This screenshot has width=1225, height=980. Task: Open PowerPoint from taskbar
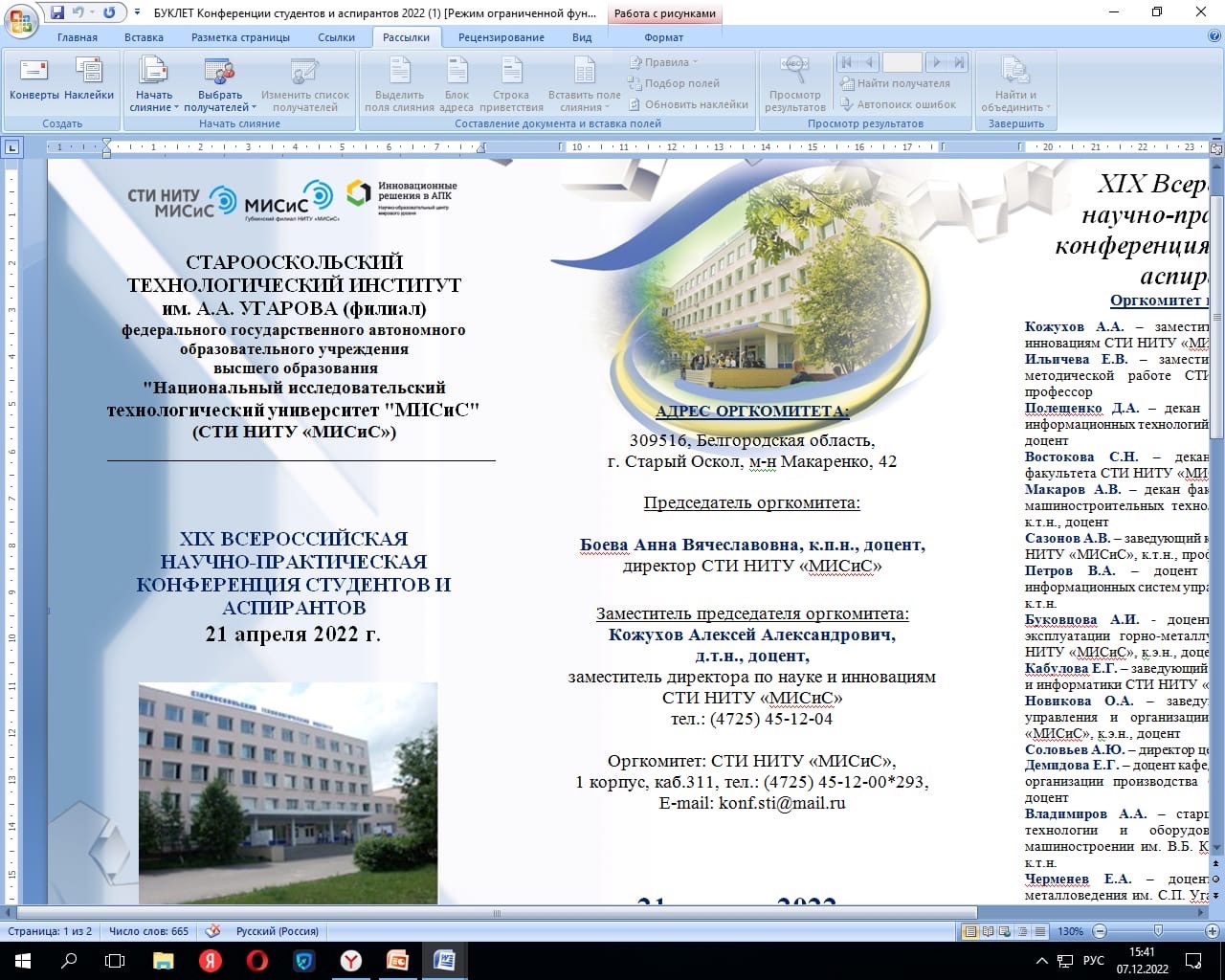(397, 960)
